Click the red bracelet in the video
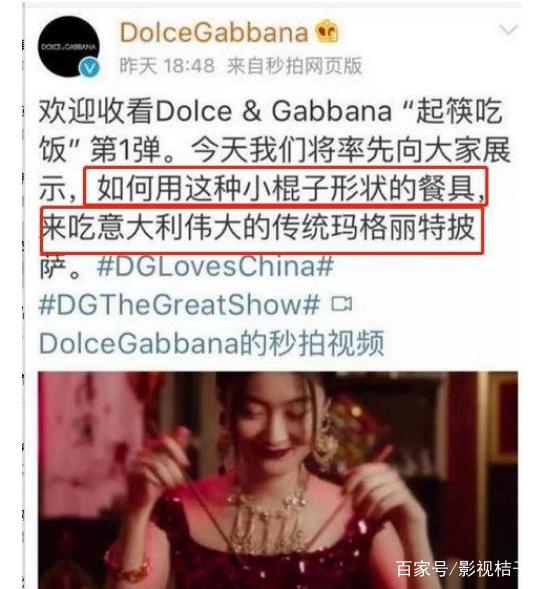 pyautogui.click(x=128, y=563)
